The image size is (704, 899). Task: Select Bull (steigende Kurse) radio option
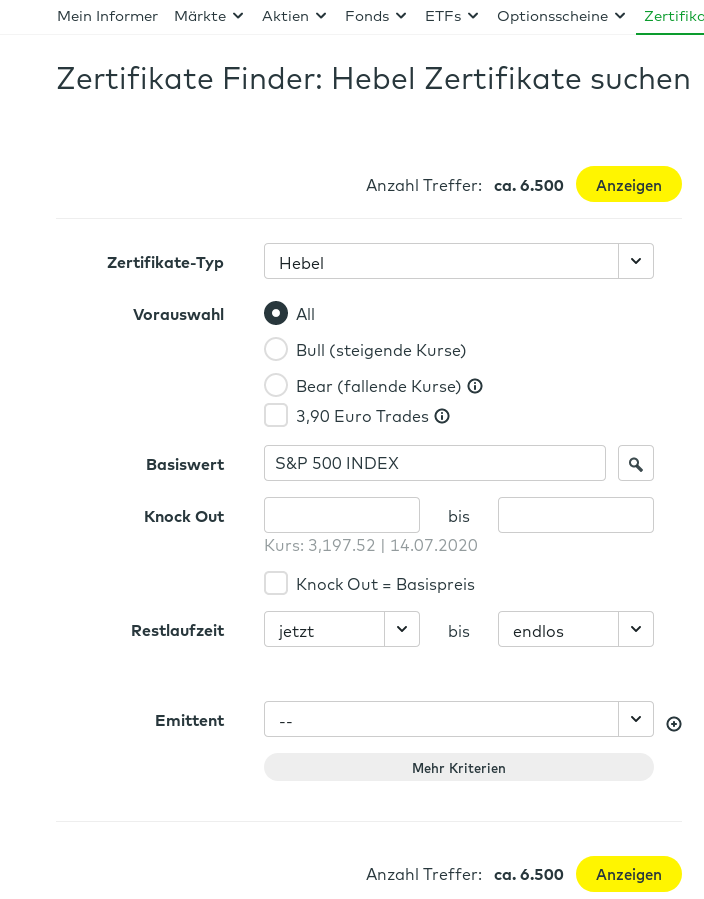pos(276,350)
